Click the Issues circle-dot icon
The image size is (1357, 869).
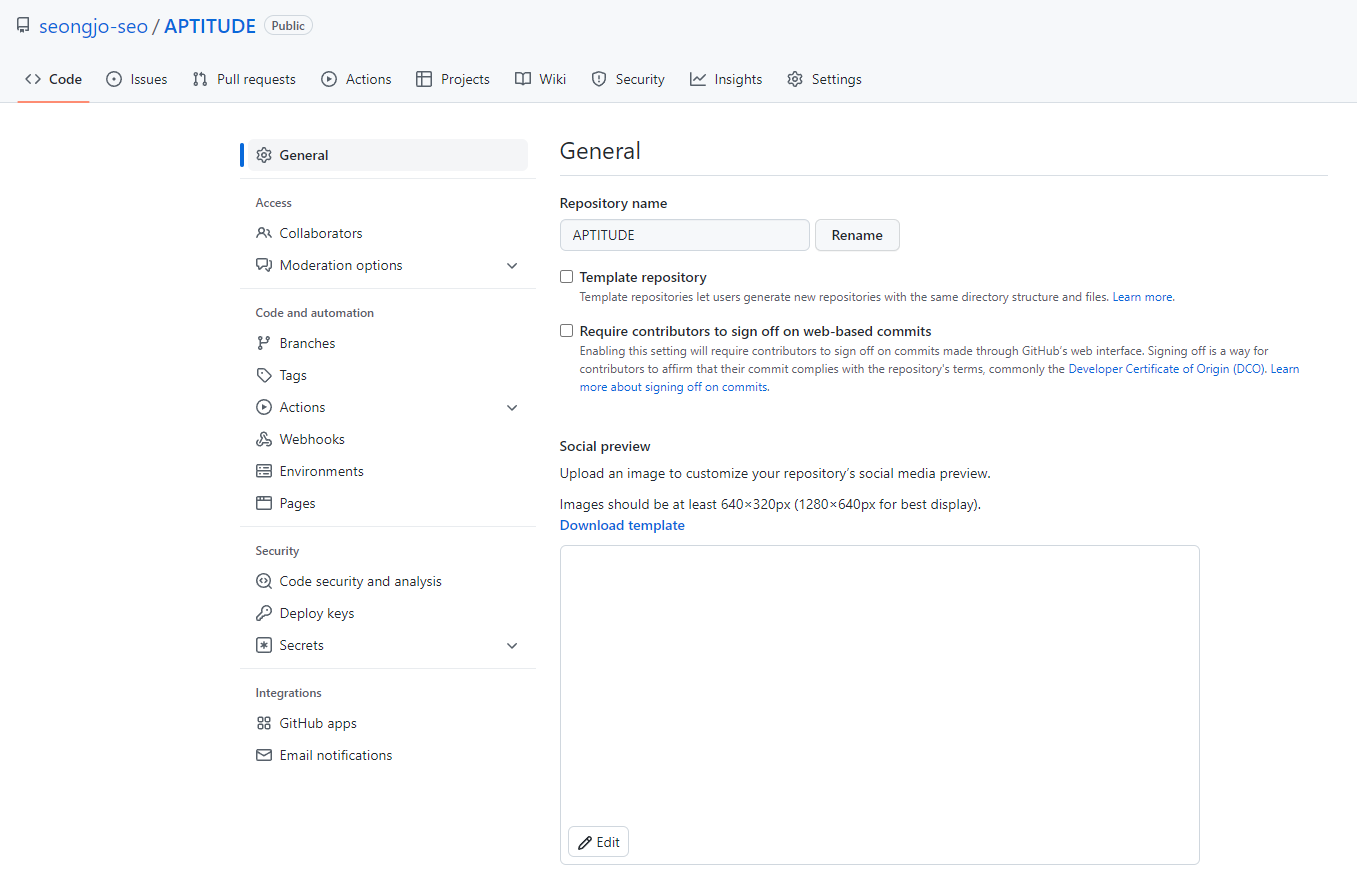(114, 79)
